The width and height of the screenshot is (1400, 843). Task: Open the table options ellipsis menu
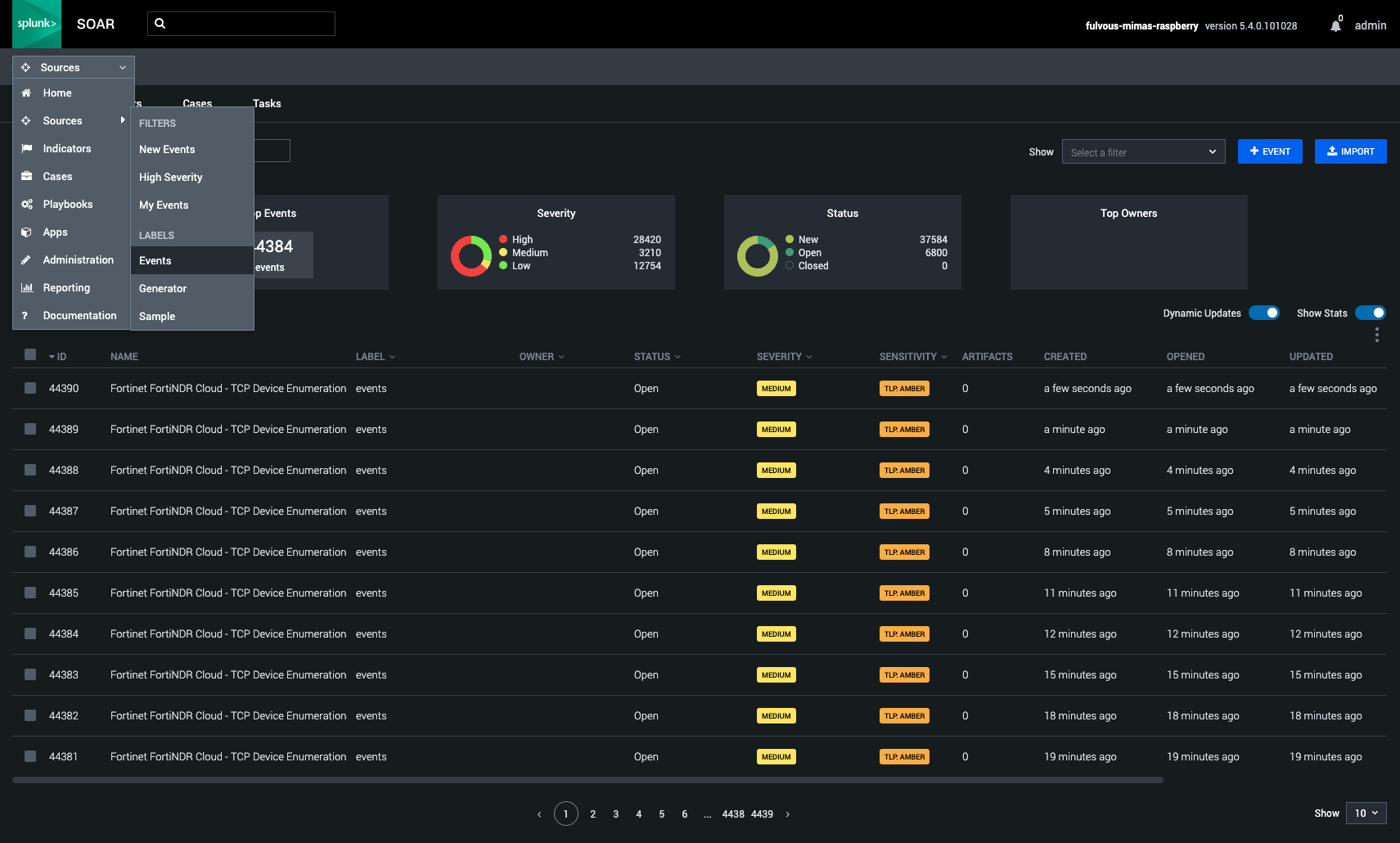[1376, 335]
